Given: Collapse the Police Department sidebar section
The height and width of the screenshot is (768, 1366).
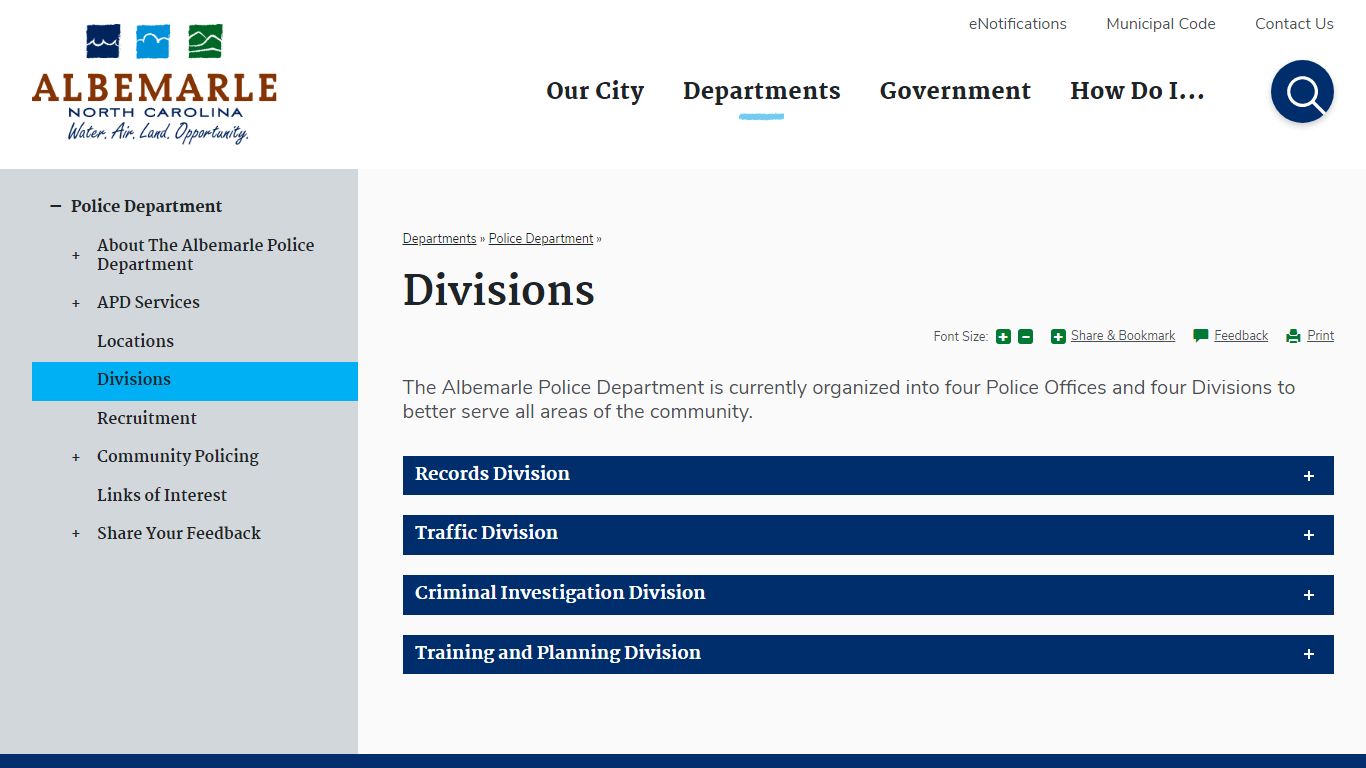Looking at the screenshot, I should (x=56, y=206).
